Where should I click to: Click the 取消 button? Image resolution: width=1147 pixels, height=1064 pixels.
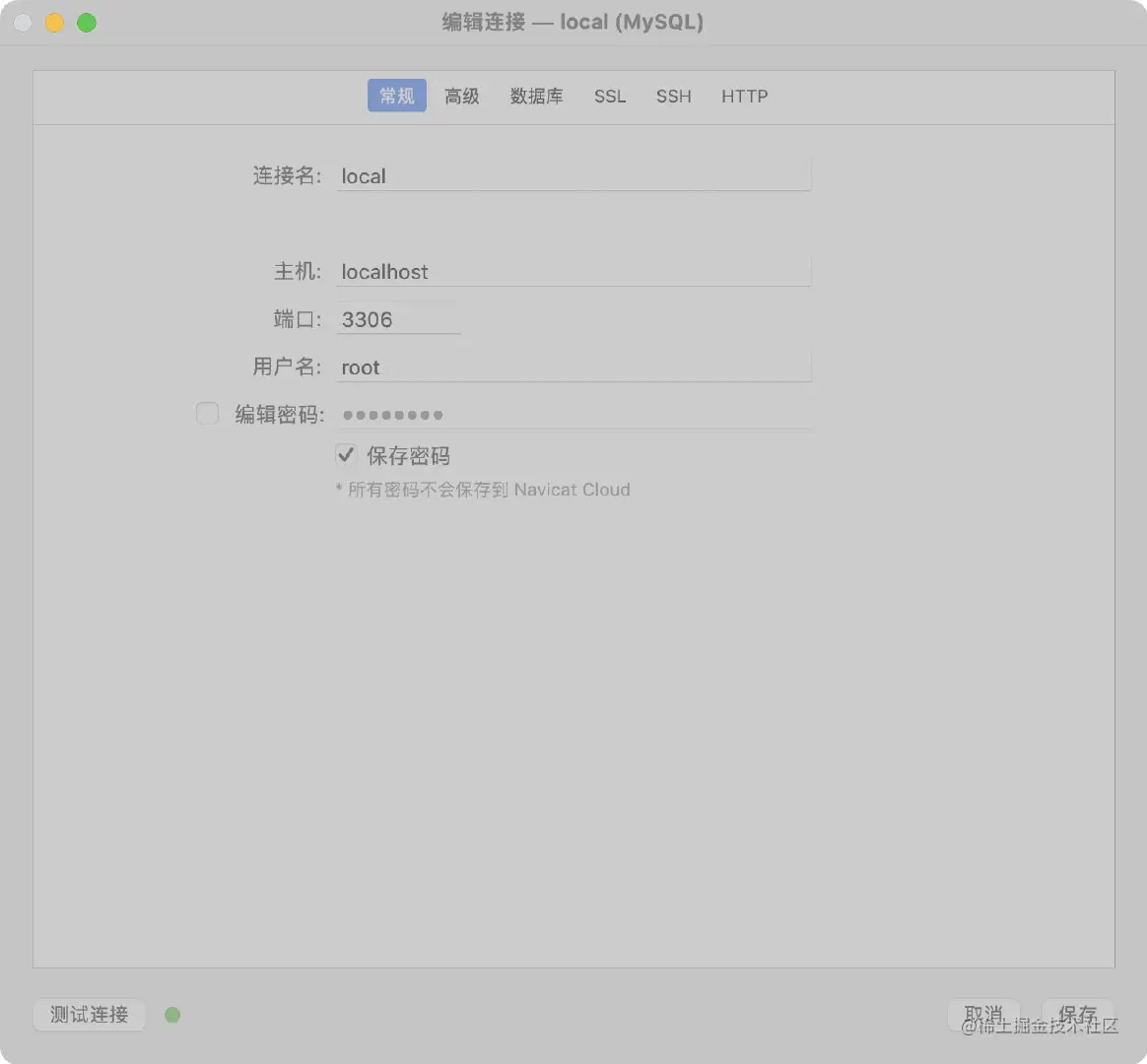[983, 1014]
